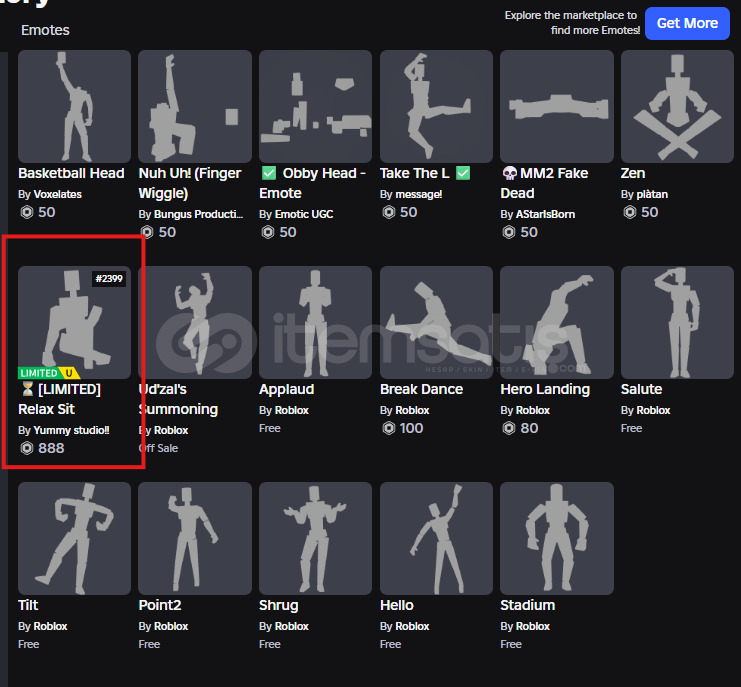
Task: Click the Point2 title link
Action: tap(160, 605)
